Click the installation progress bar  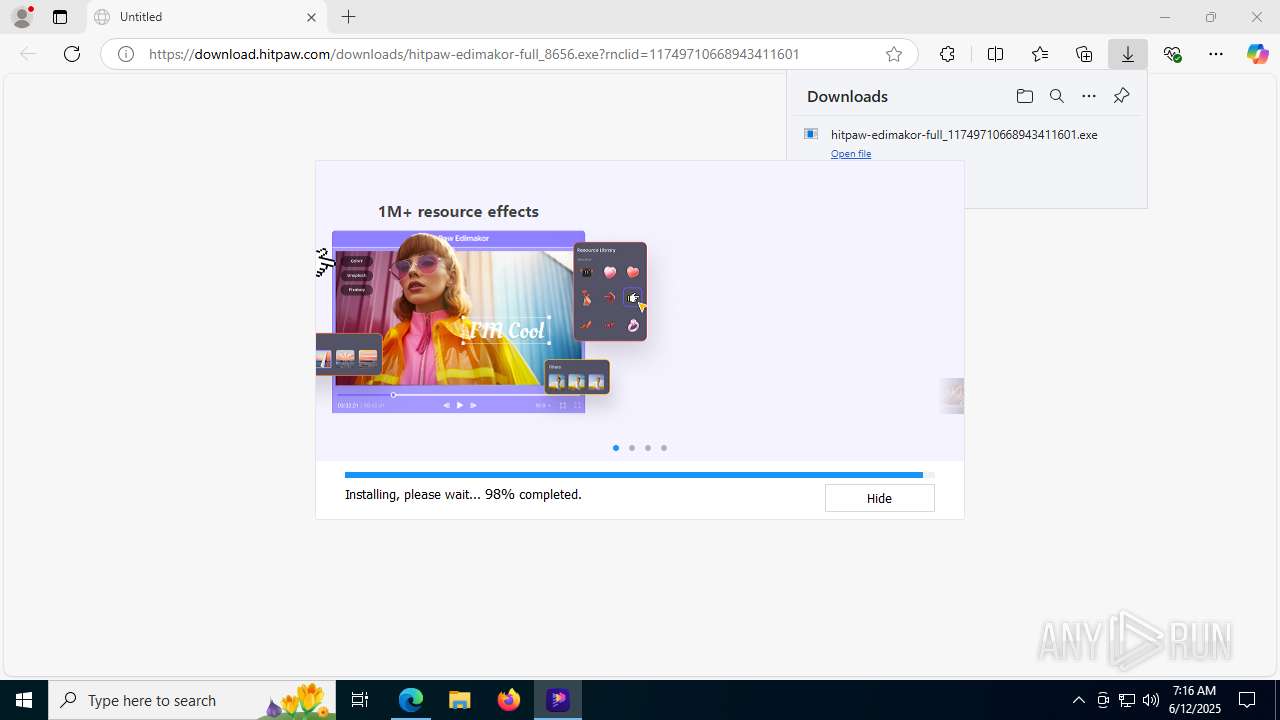640,475
